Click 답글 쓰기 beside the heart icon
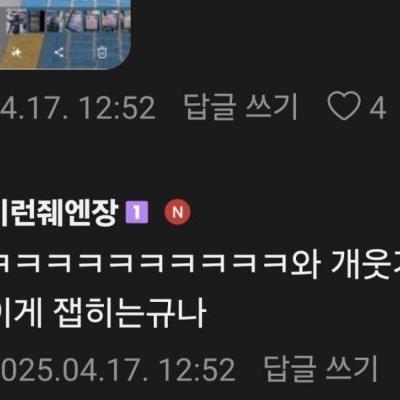 (241, 107)
